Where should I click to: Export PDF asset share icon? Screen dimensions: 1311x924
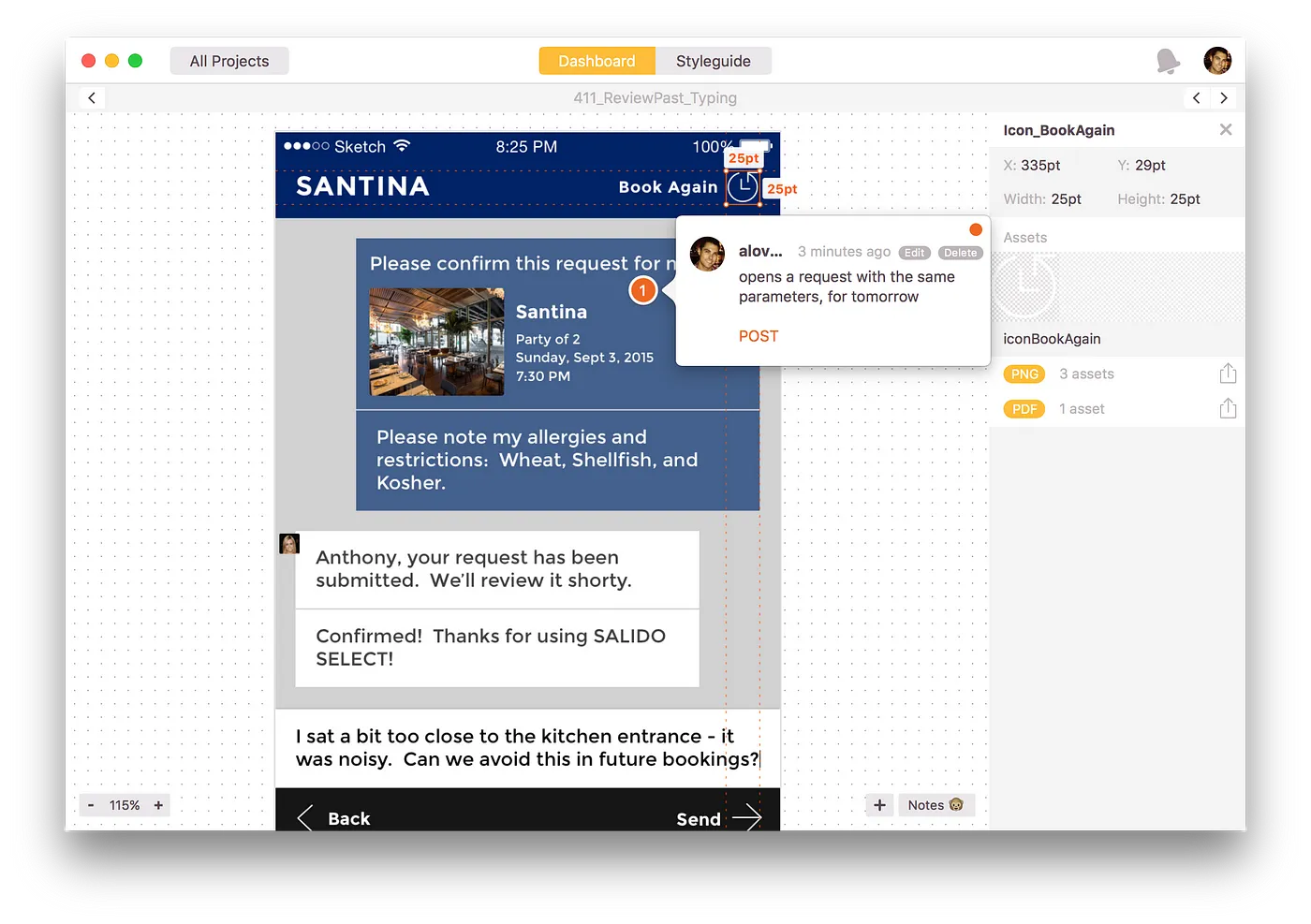click(x=1228, y=408)
